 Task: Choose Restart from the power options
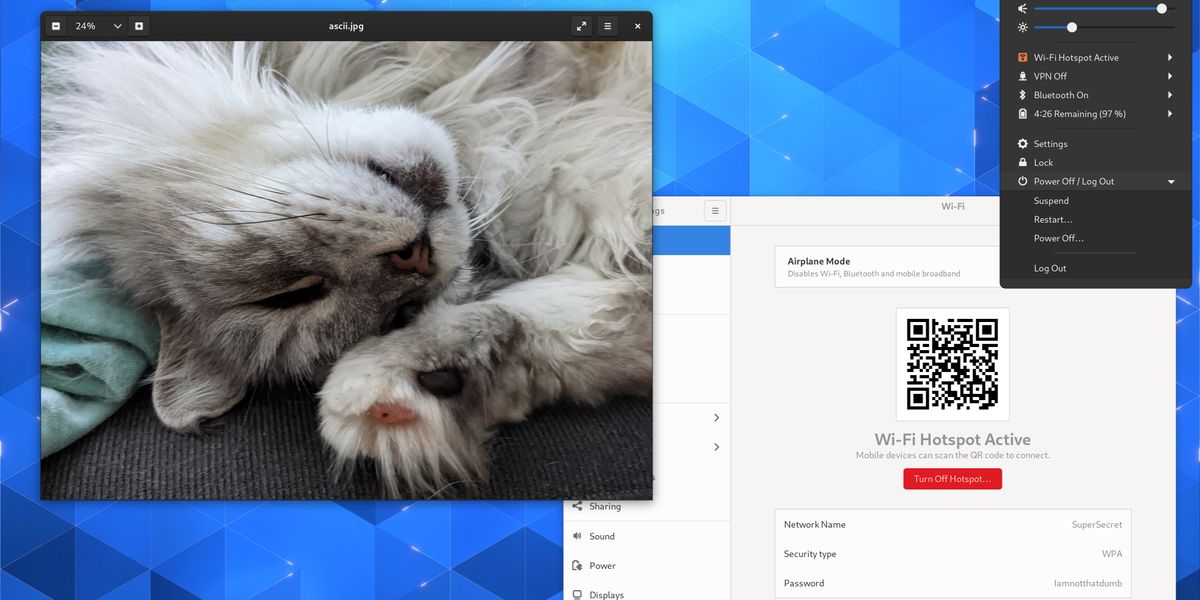1051,219
